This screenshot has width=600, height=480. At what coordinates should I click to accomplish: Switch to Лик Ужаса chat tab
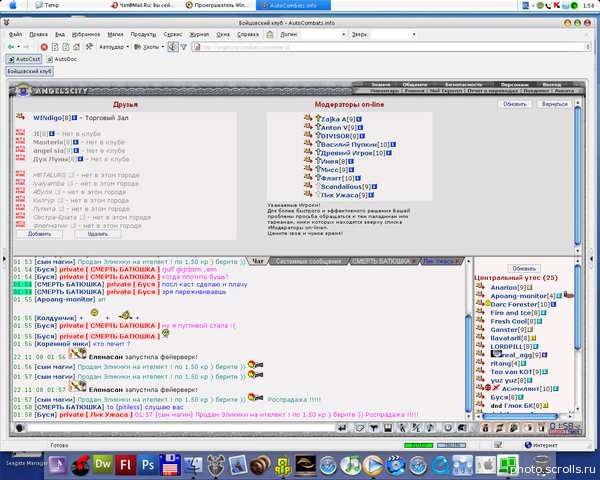tap(438, 261)
